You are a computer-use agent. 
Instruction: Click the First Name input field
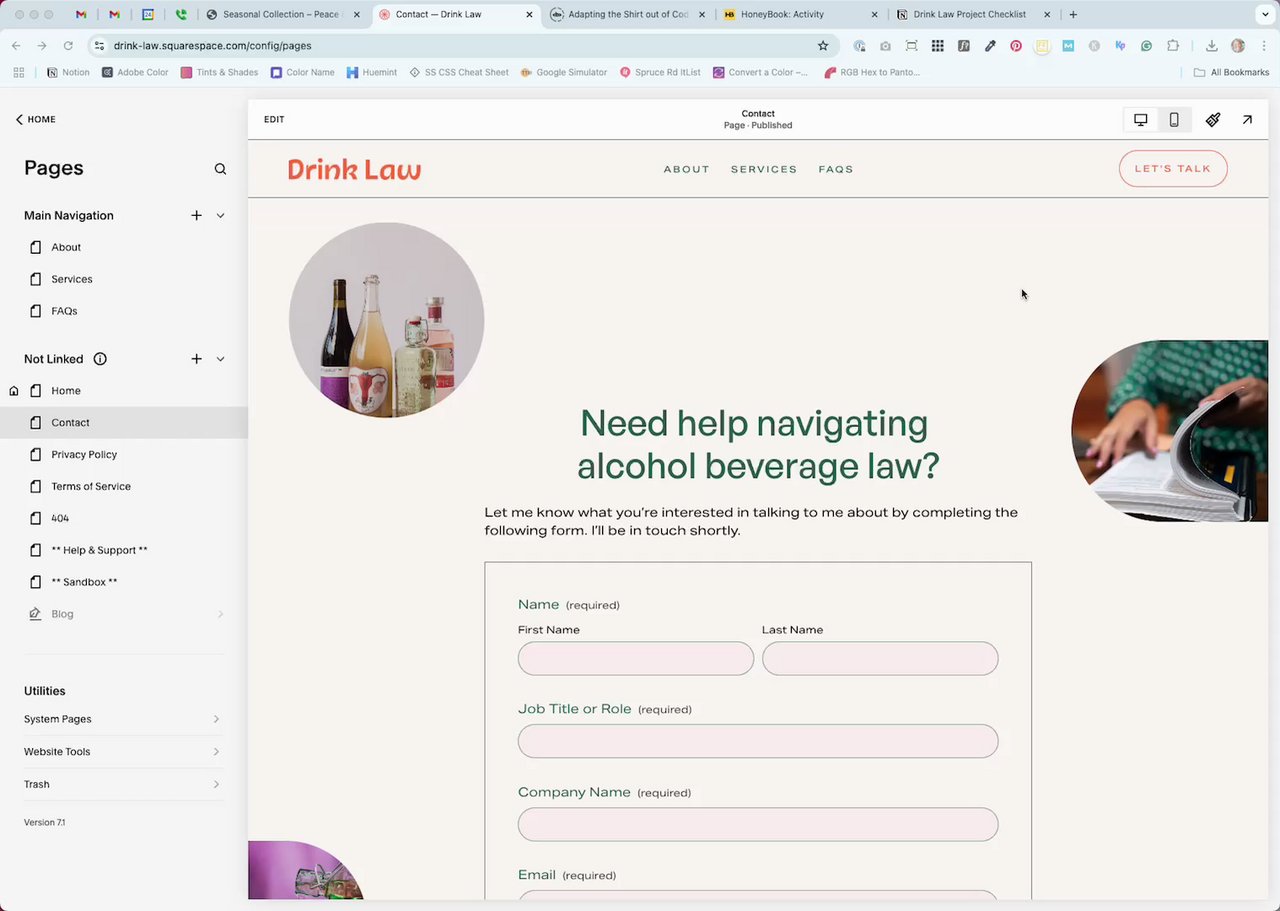click(636, 659)
